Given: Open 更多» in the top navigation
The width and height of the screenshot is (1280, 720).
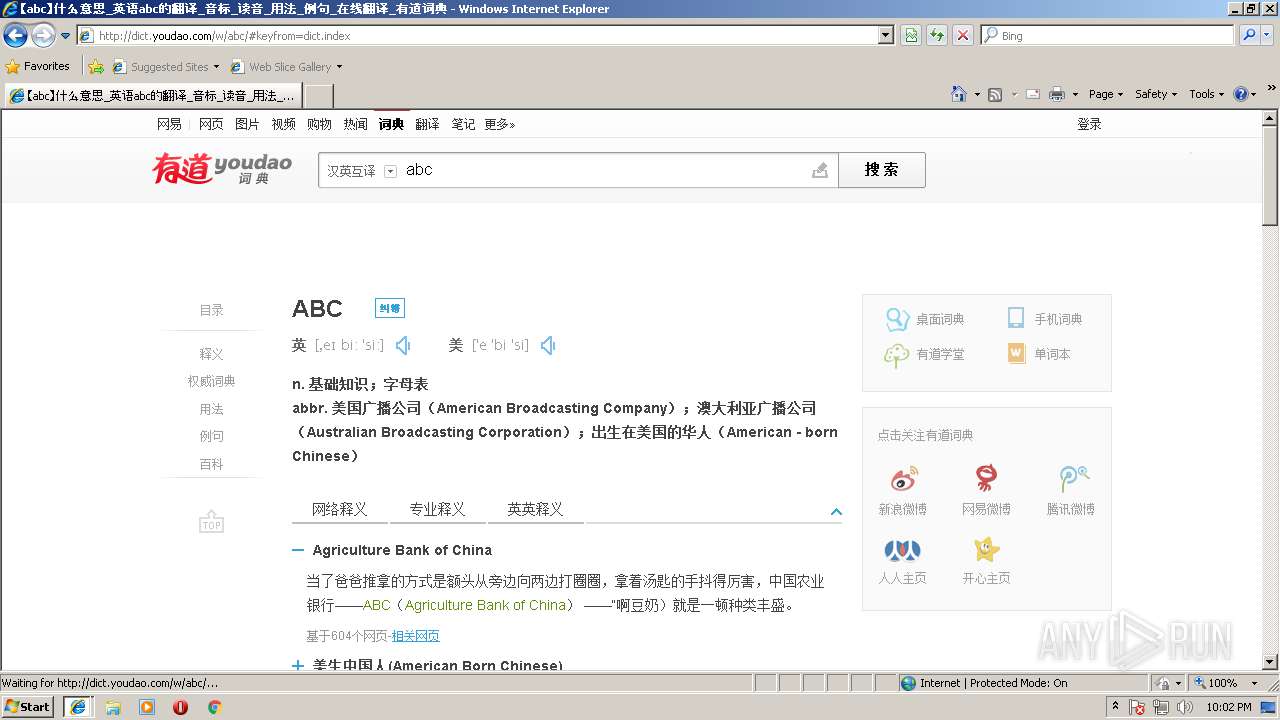Looking at the screenshot, I should point(499,124).
